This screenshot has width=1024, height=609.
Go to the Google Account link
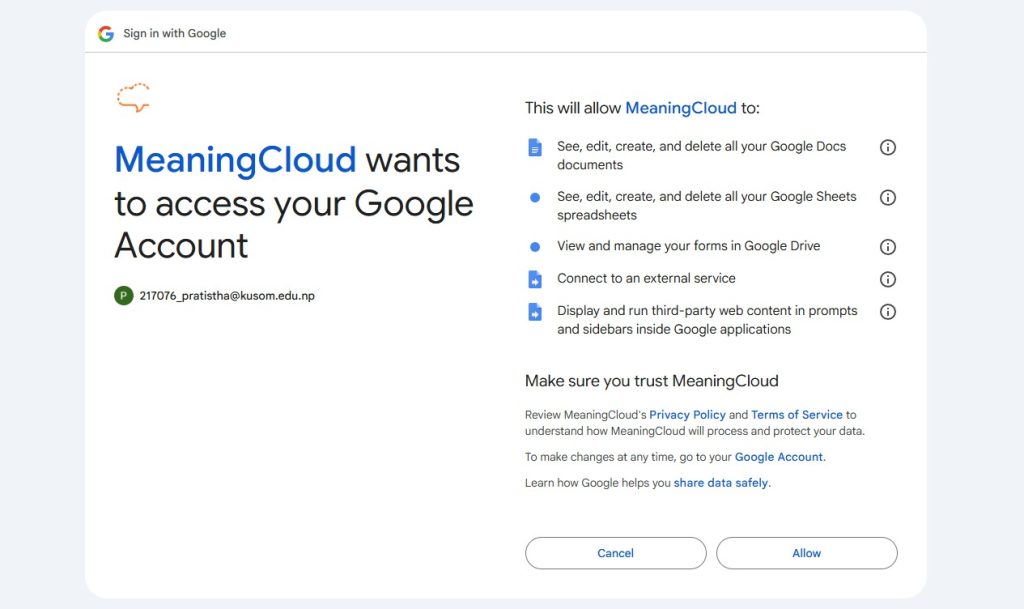coord(779,457)
